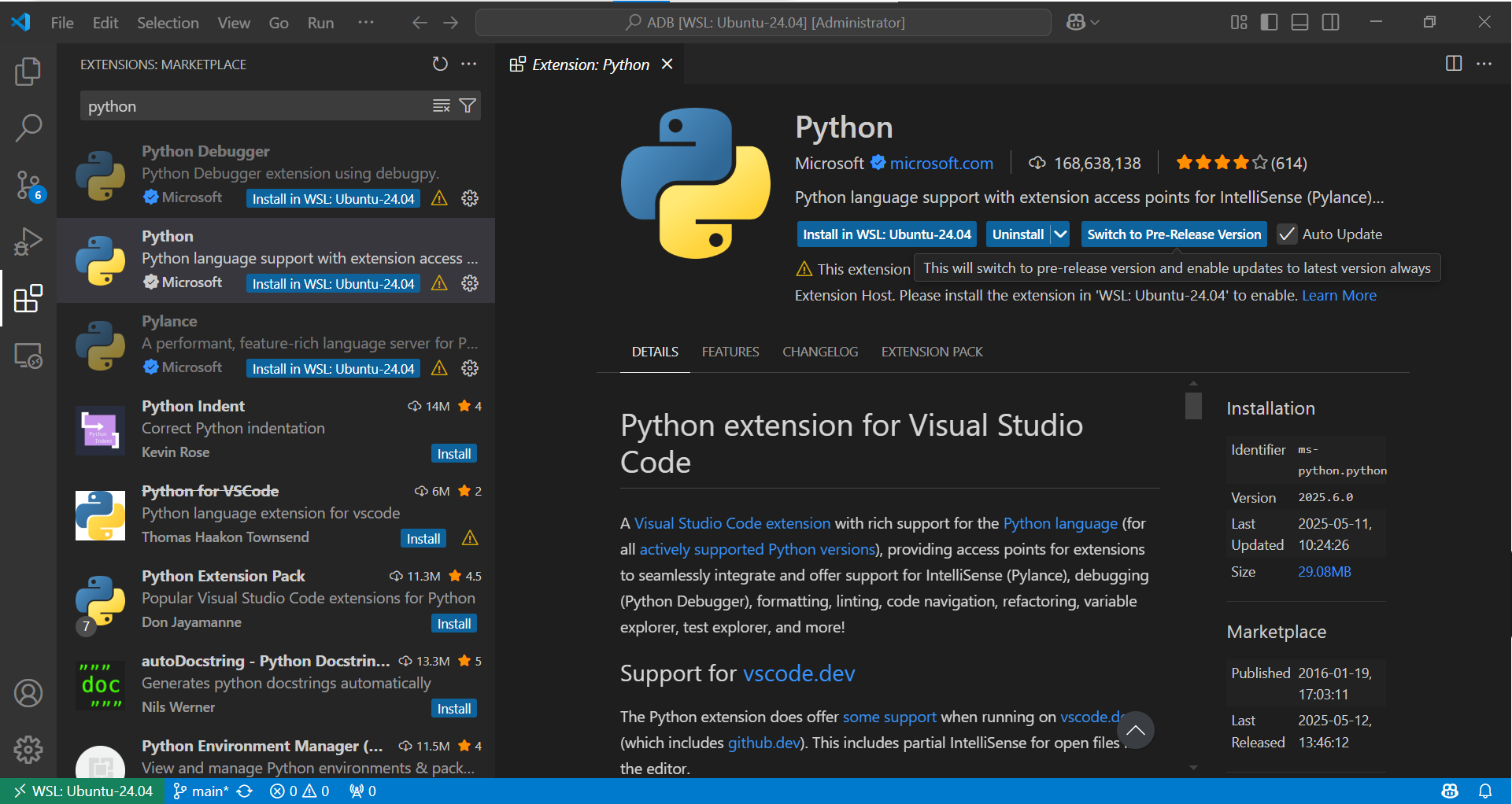The width and height of the screenshot is (1512, 804).
Task: Open the Selection menu
Action: [x=168, y=23]
